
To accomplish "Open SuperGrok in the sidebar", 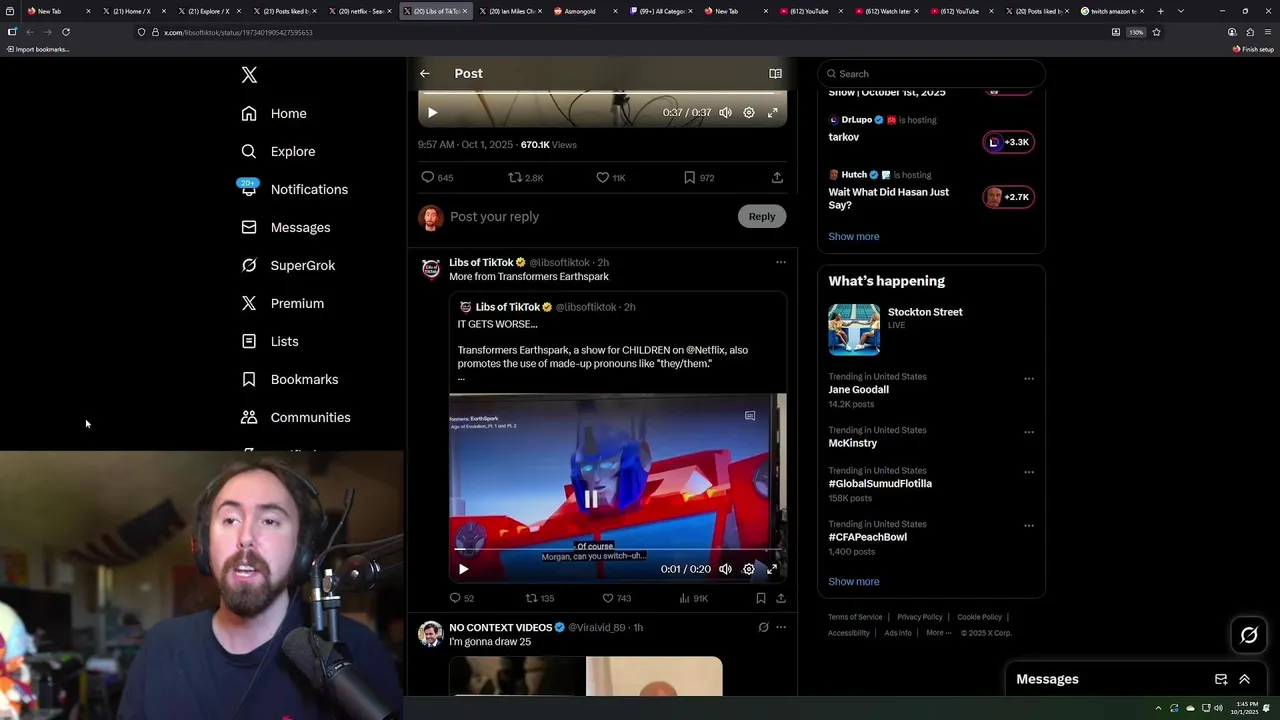I will tap(288, 266).
